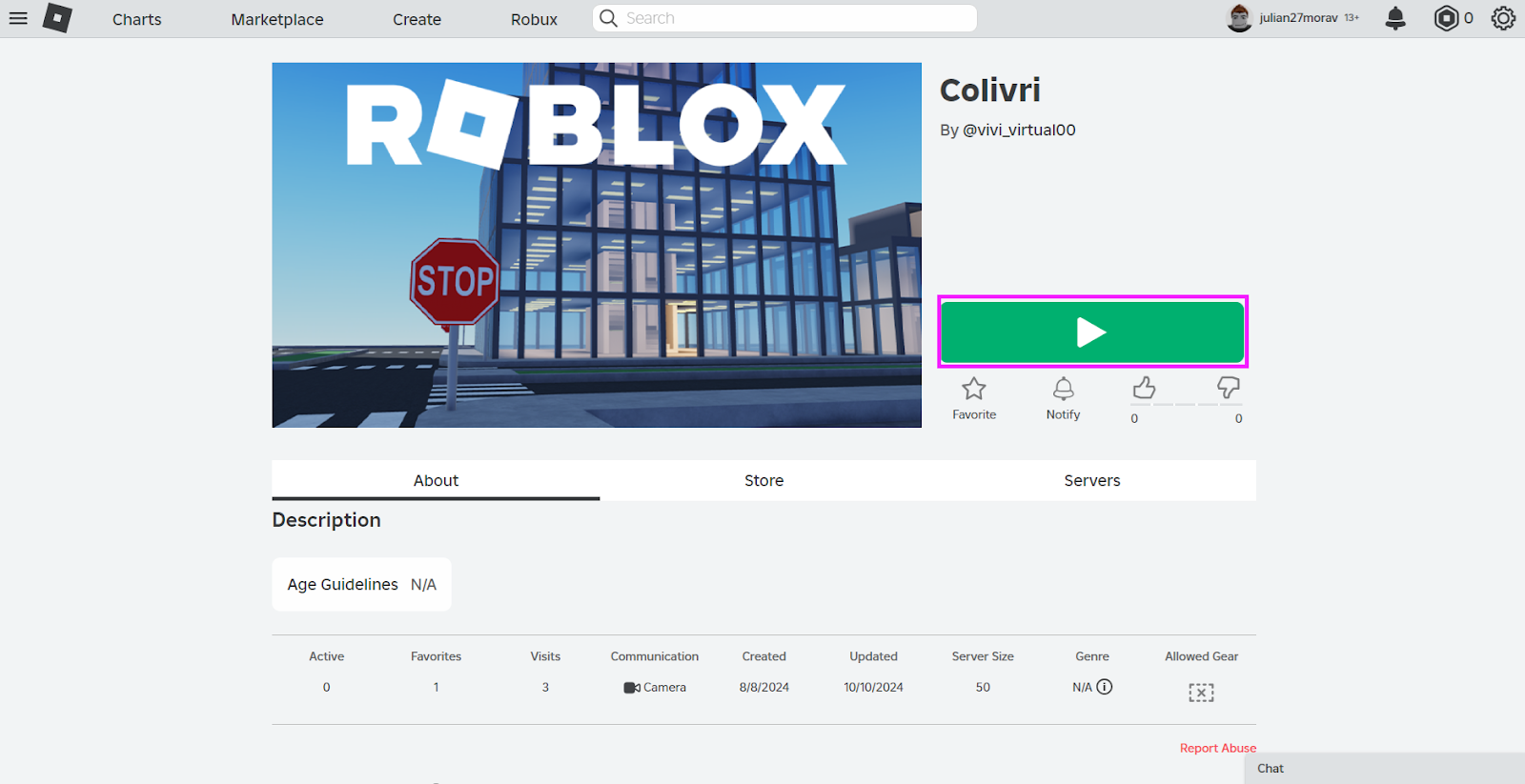This screenshot has height=784, width=1525.
Task: Like the game with thumbs up
Action: 1144,387
